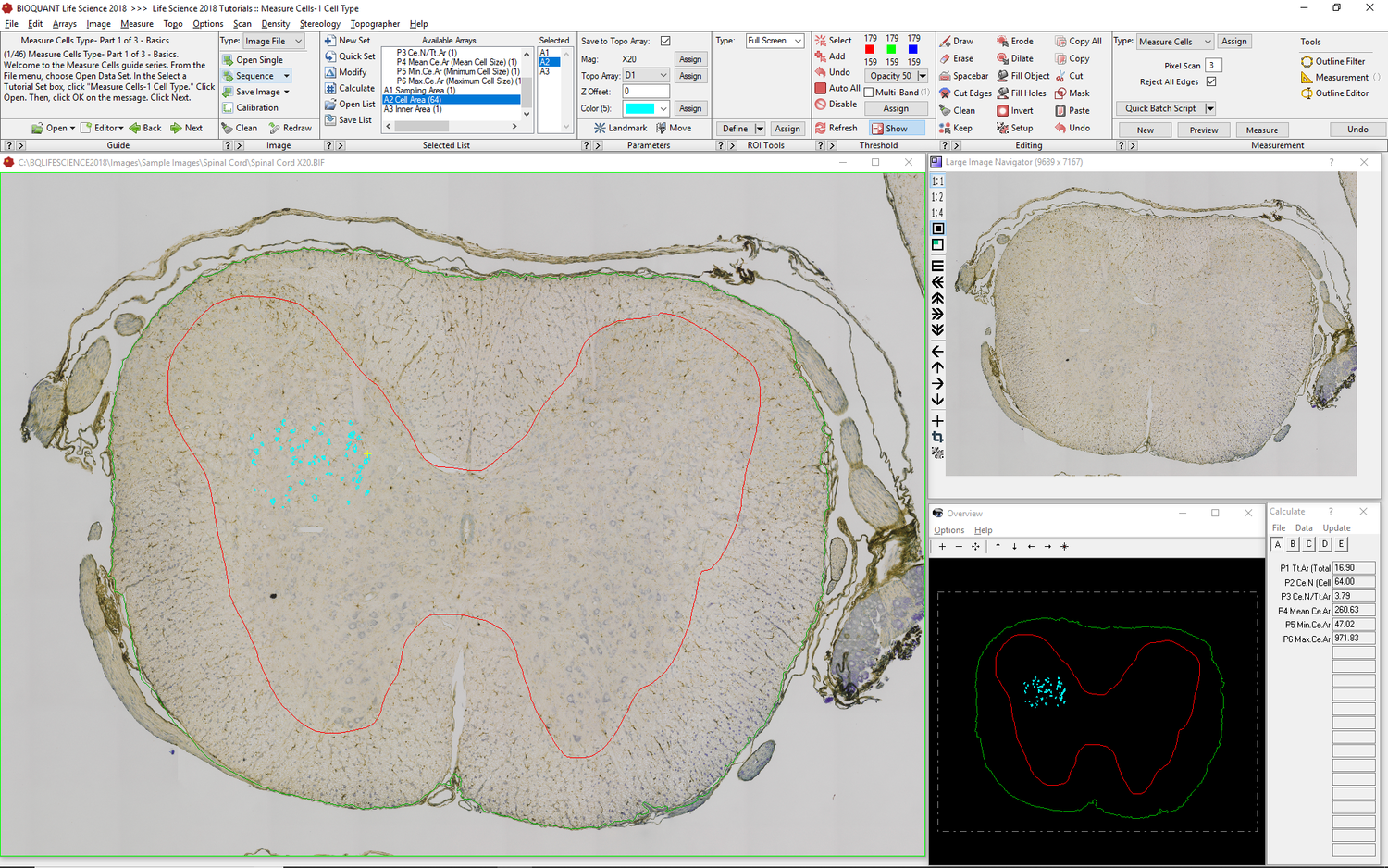The width and height of the screenshot is (1388, 868).
Task: Enable the Multi-Band checkbox
Action: (x=869, y=93)
